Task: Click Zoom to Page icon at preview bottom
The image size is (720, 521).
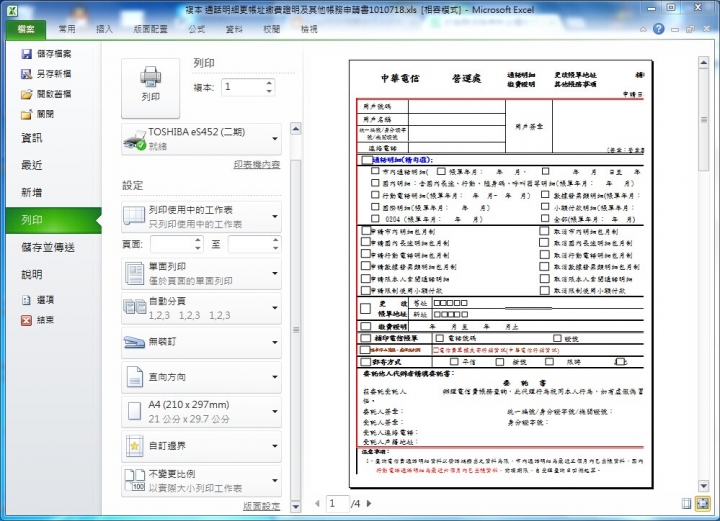Action: pyautogui.click(x=703, y=504)
